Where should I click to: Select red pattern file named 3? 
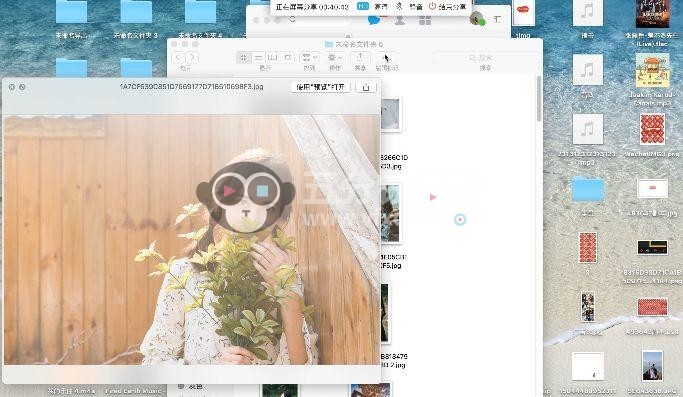point(588,248)
